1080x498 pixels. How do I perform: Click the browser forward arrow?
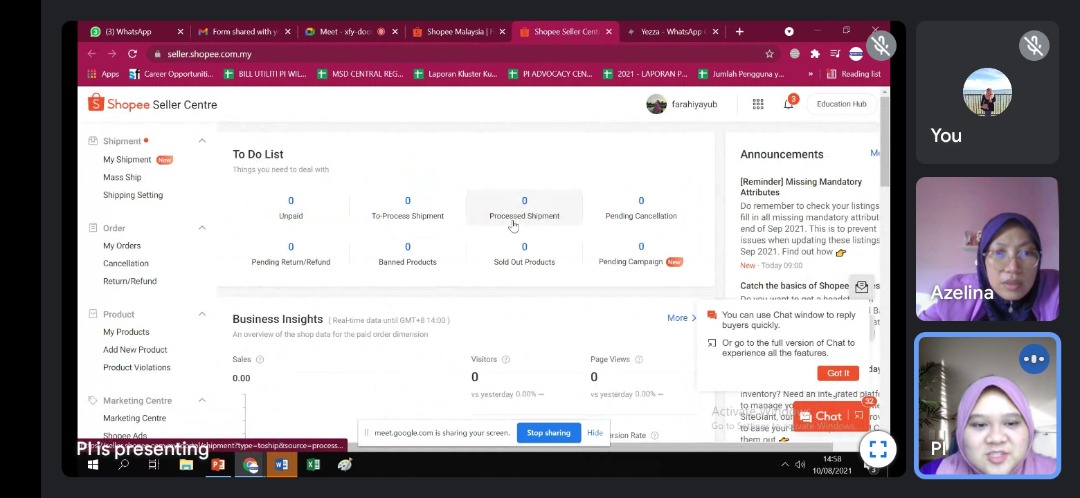(x=112, y=54)
